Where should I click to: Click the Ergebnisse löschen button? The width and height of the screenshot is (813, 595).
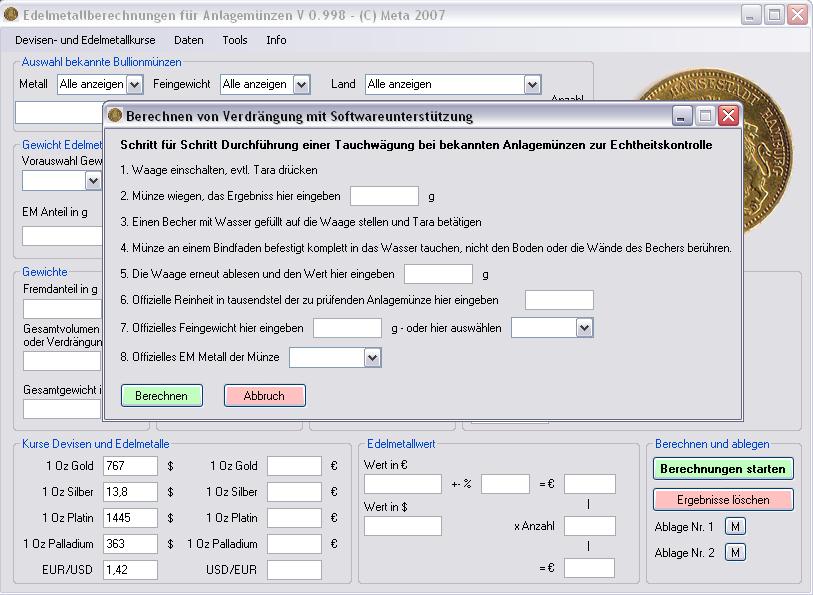click(x=723, y=499)
